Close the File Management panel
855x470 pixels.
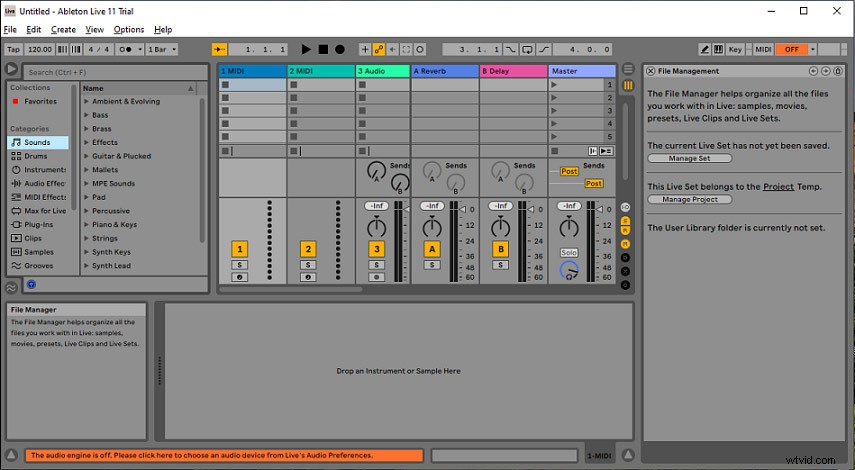tap(650, 71)
